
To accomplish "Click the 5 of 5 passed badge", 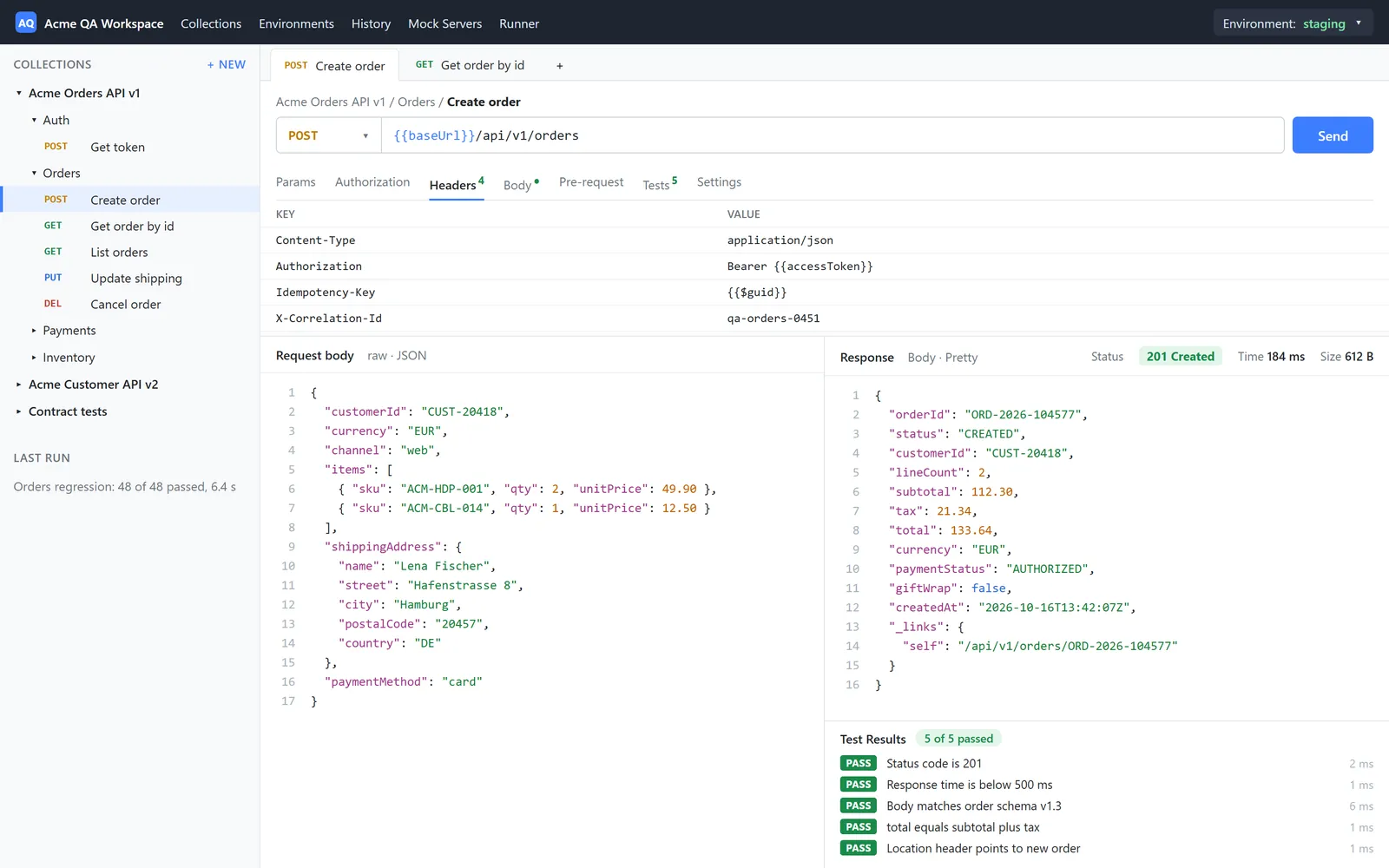I will point(958,739).
